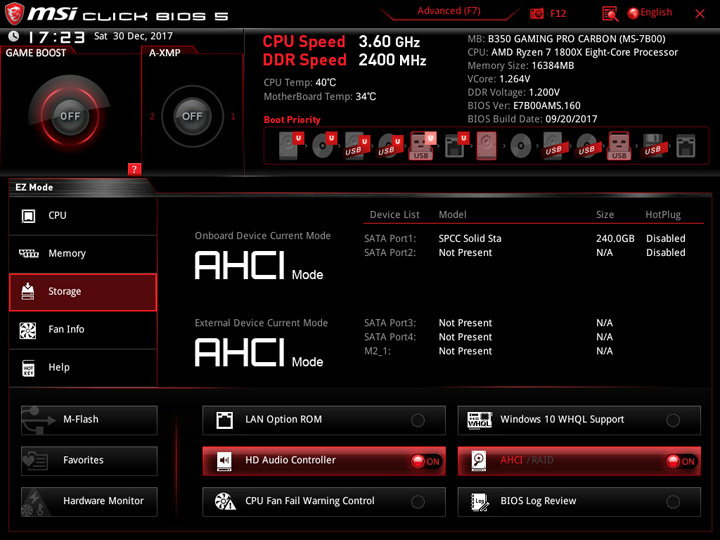The width and height of the screenshot is (720, 540).
Task: Click the 'SPCC Solid Sta' model entry
Action: coord(470,238)
